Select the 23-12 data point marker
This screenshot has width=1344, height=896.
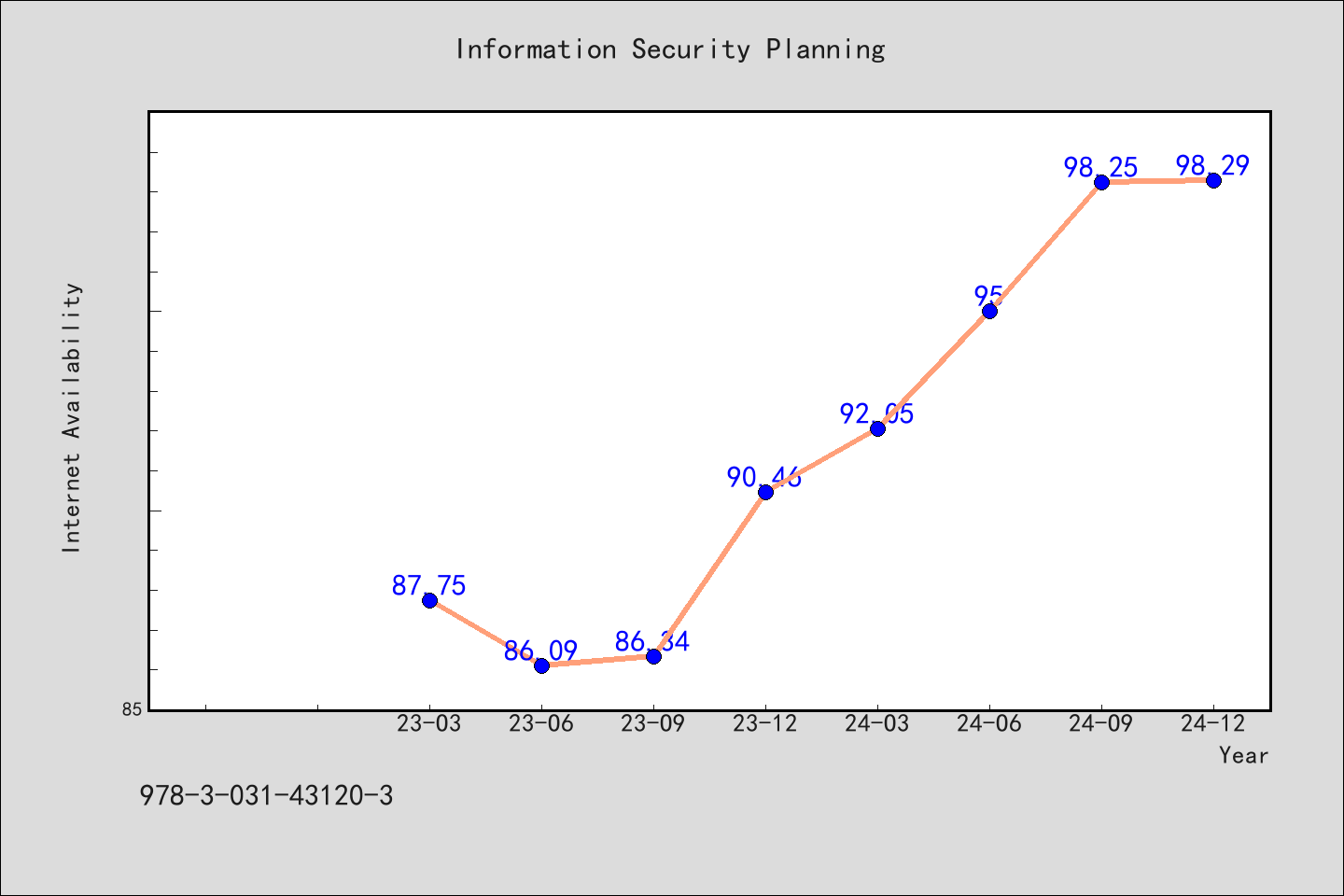765,492
